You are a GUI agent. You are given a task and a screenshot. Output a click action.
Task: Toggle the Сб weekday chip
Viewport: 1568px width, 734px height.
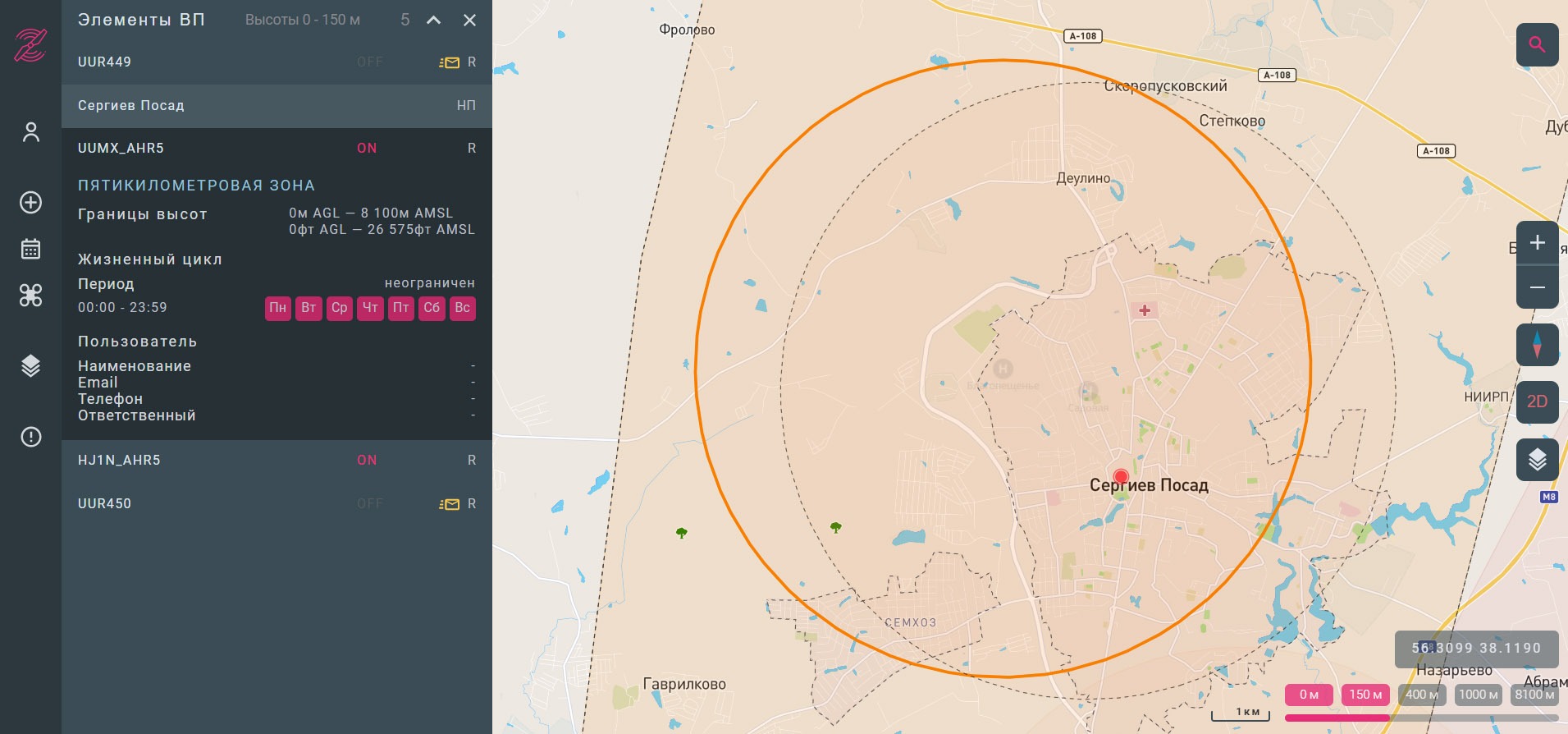432,308
